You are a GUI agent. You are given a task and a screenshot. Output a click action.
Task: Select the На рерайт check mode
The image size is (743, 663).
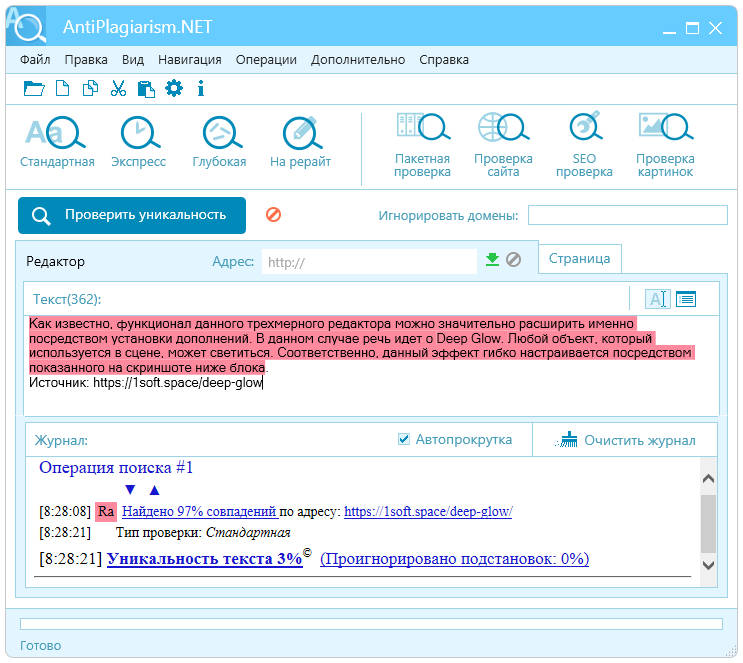pos(300,142)
